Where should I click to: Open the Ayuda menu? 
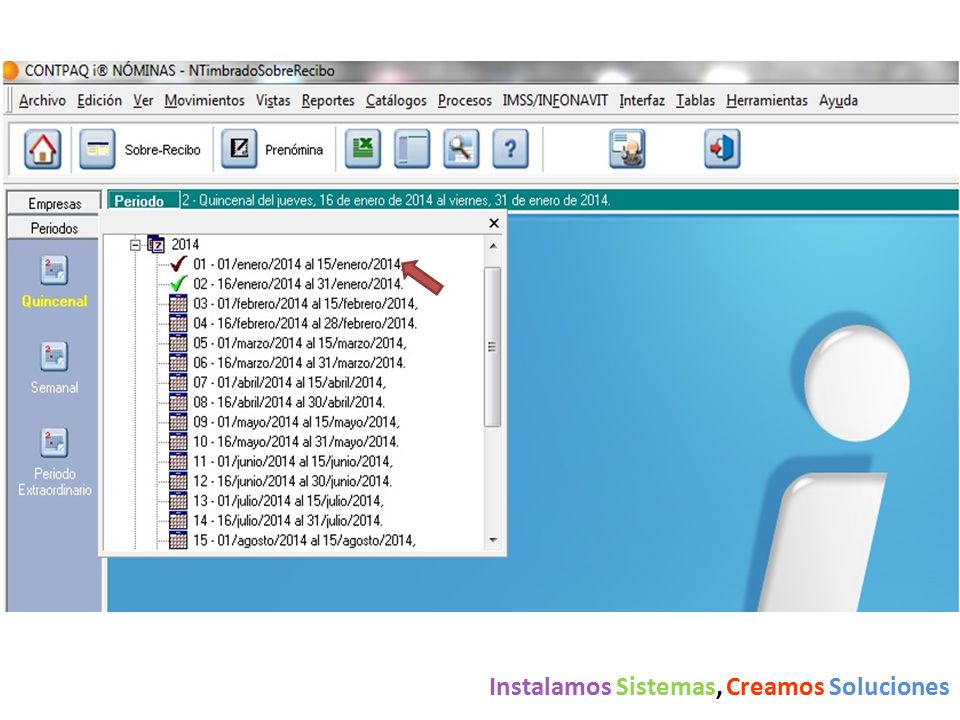(x=838, y=100)
